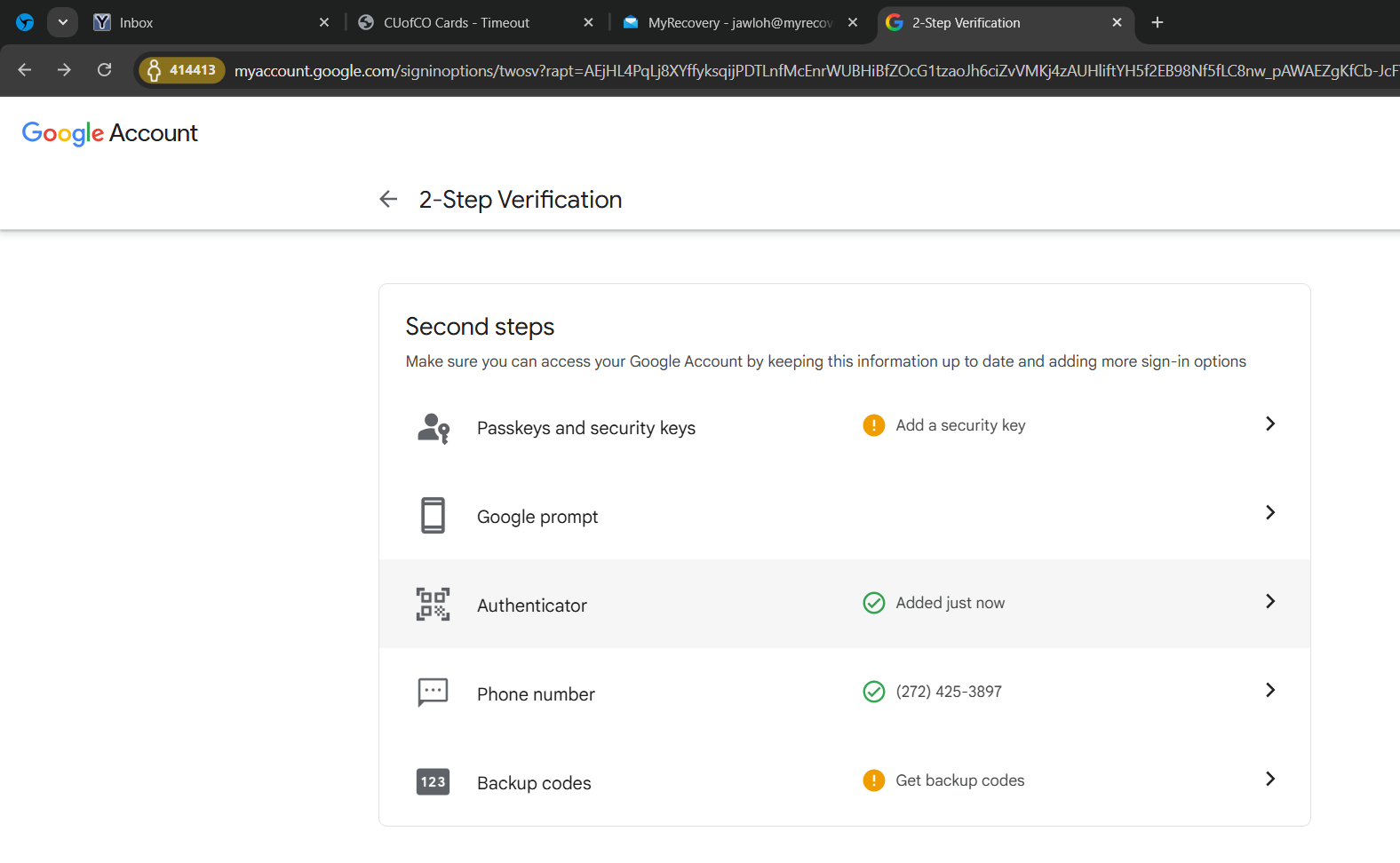Click the Backup codes 123 icon
Image resolution: width=1400 pixels, height=863 pixels.
click(433, 781)
